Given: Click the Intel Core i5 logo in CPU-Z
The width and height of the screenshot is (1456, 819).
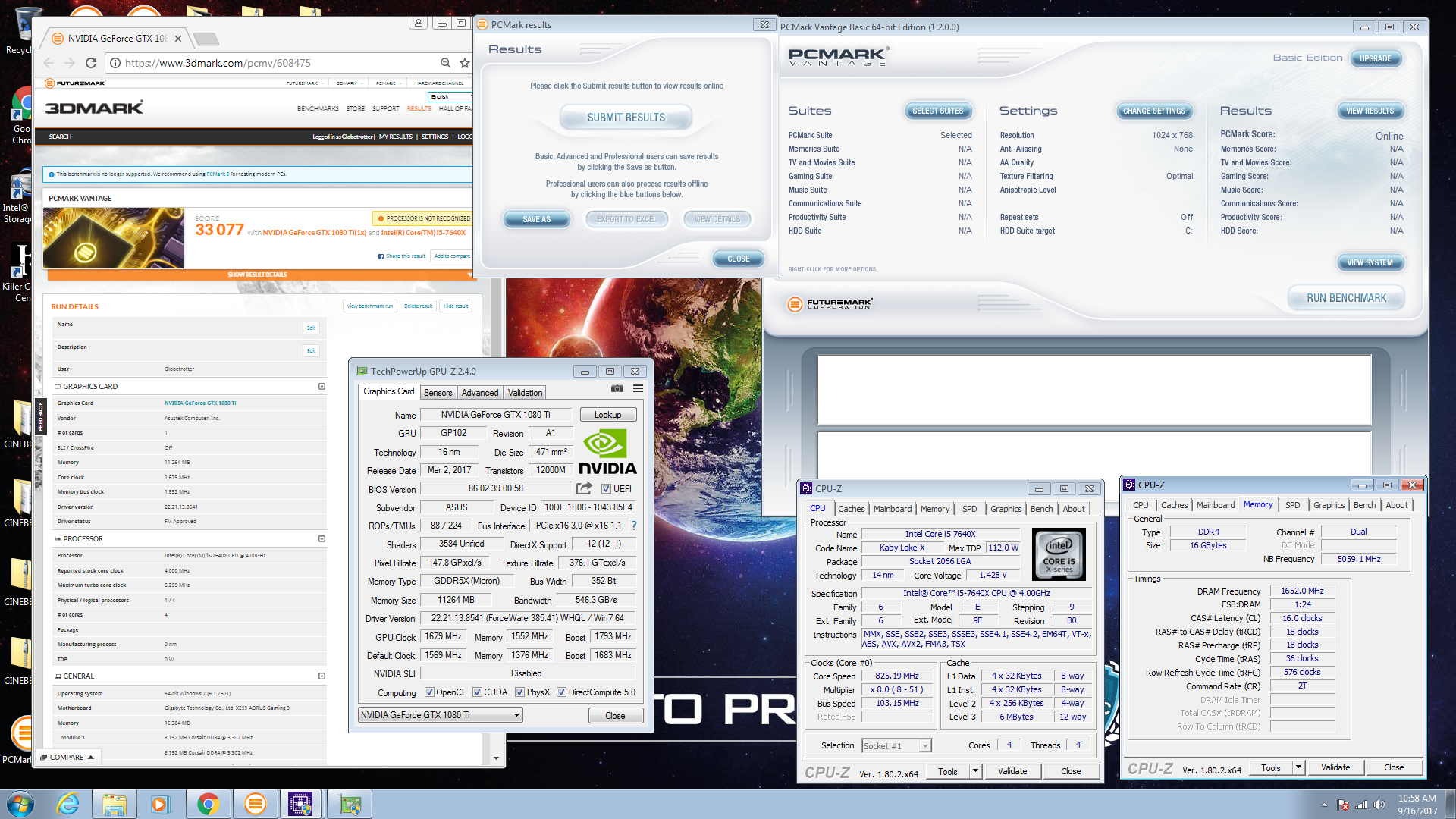Looking at the screenshot, I should (1059, 554).
